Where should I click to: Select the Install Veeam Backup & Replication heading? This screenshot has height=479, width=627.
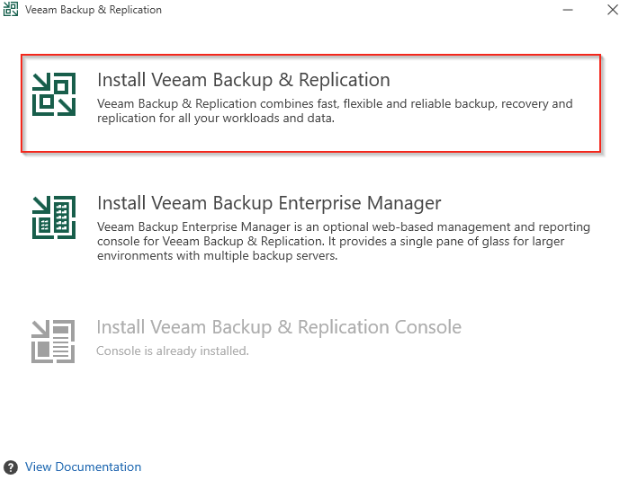243,80
